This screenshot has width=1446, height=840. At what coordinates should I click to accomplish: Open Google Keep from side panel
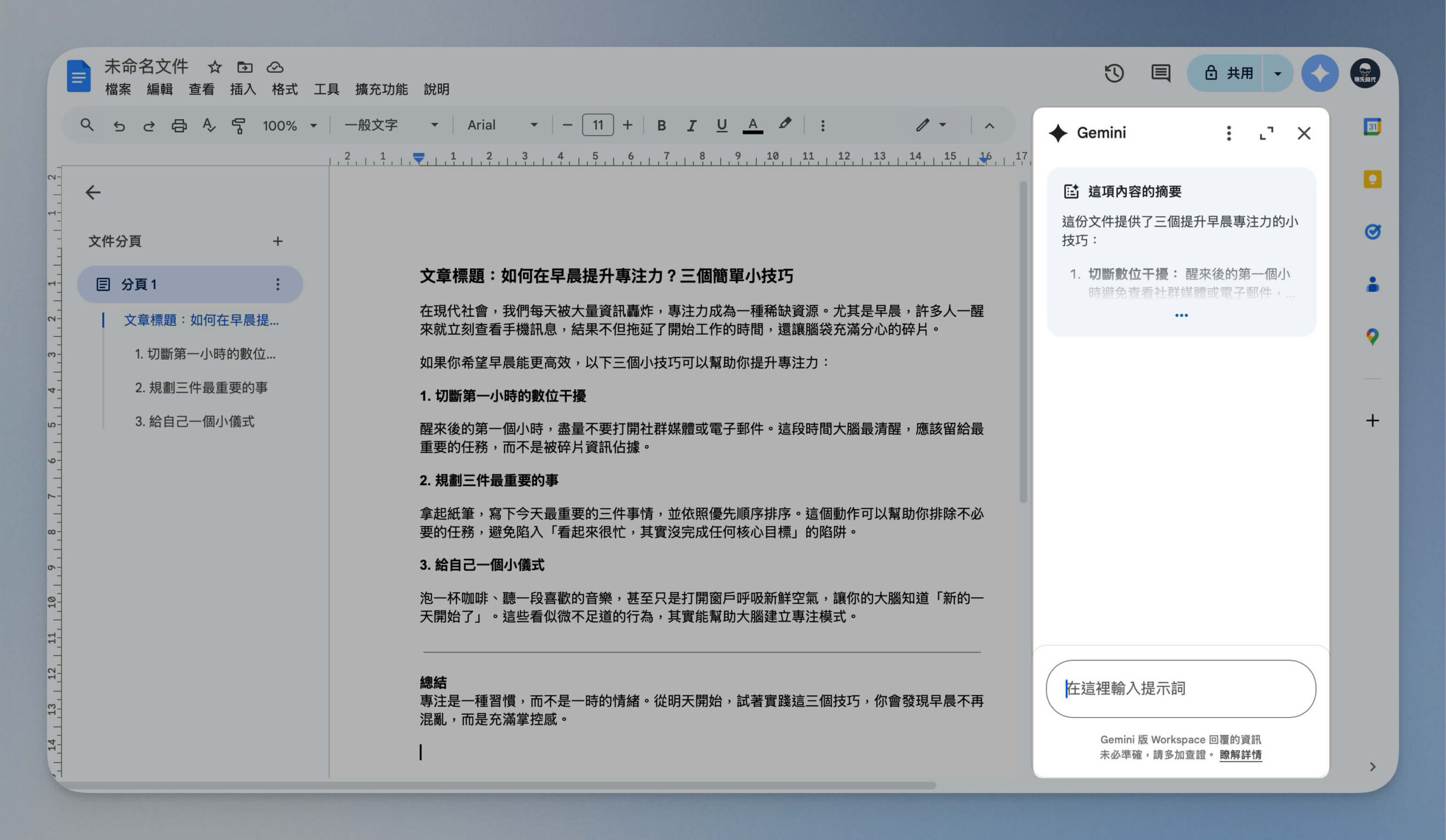(1372, 180)
